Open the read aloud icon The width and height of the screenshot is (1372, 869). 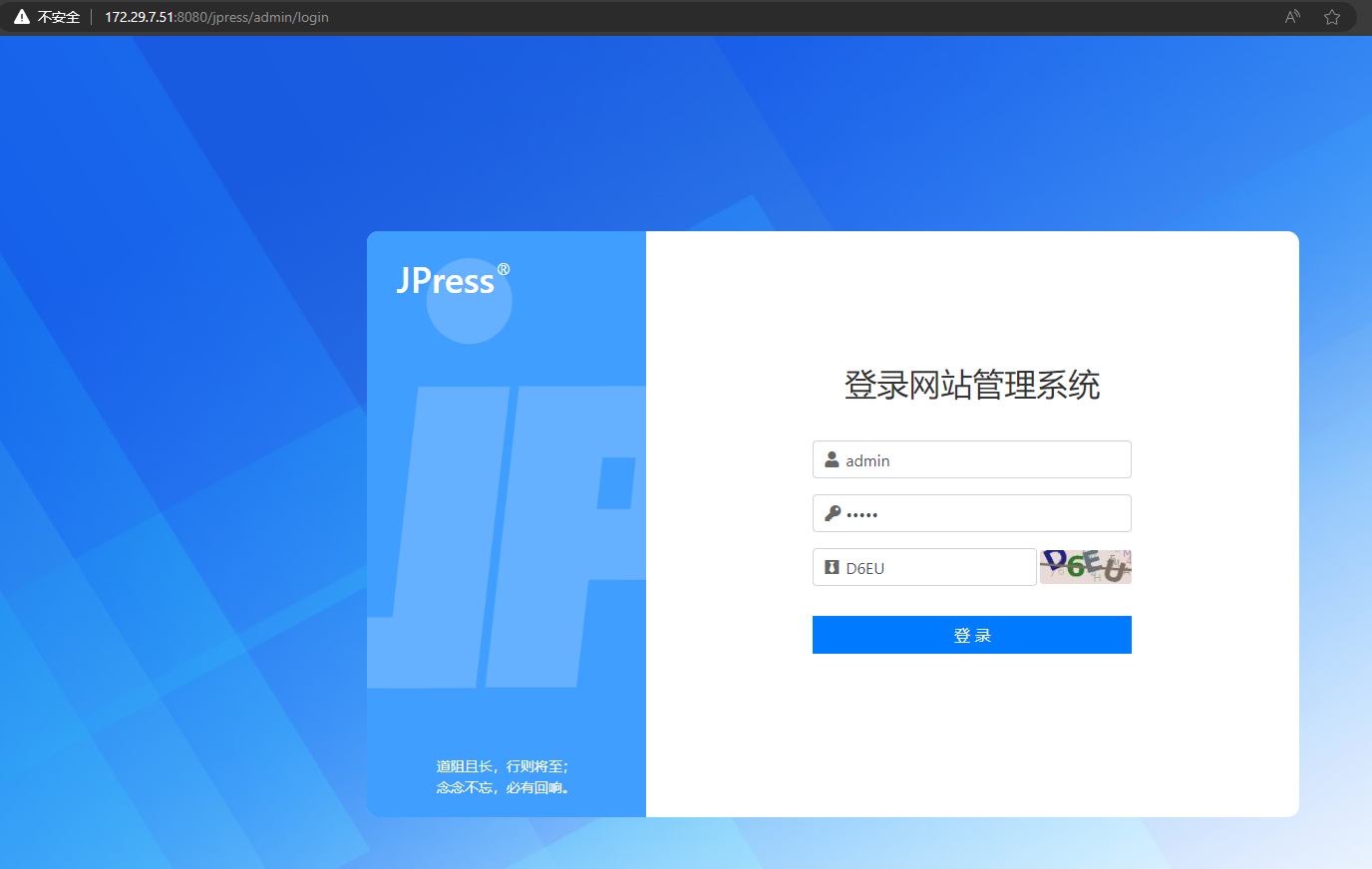[x=1293, y=17]
